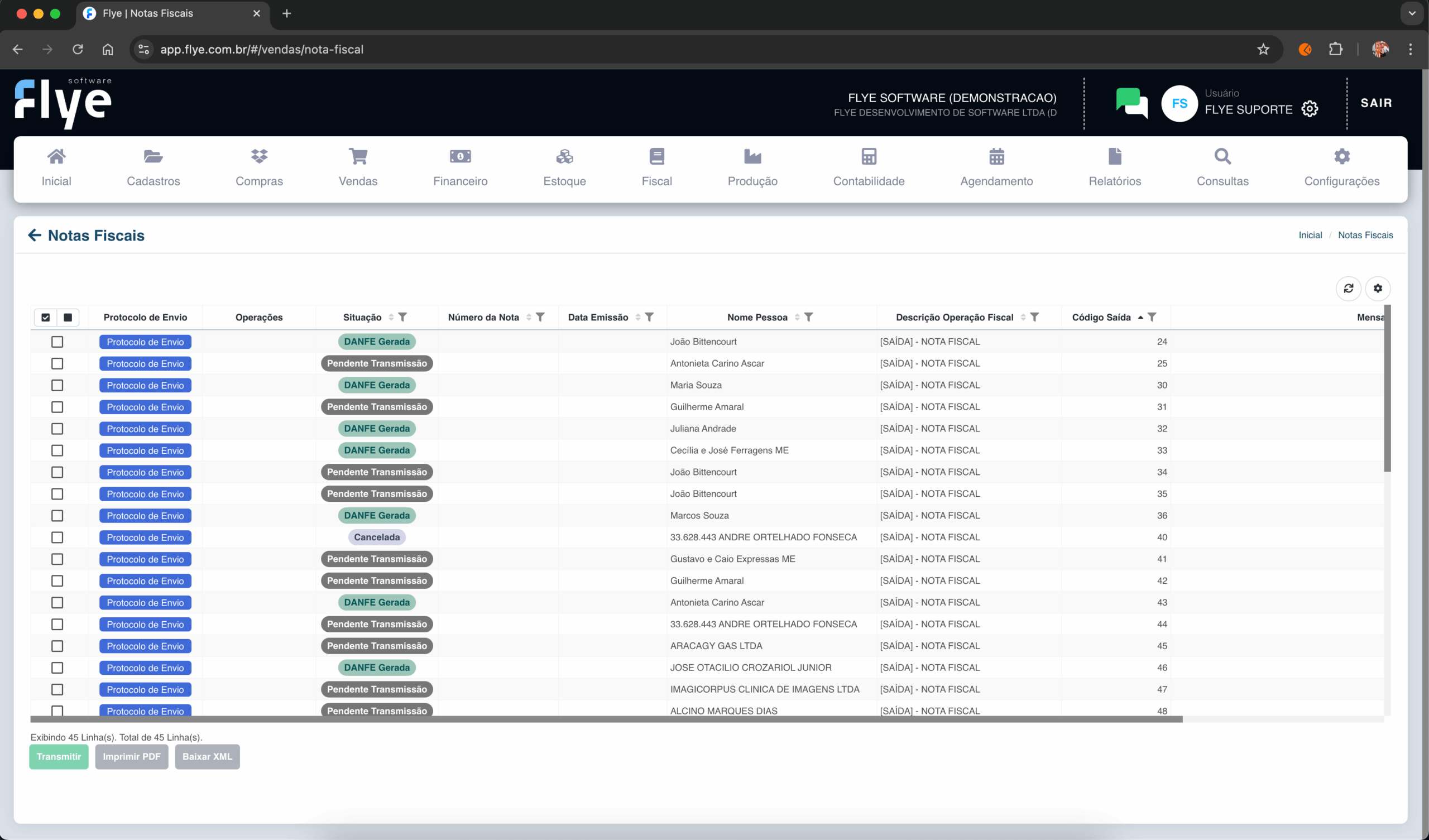Click the deselect-all square in the header
The height and width of the screenshot is (840, 1429).
(x=68, y=318)
